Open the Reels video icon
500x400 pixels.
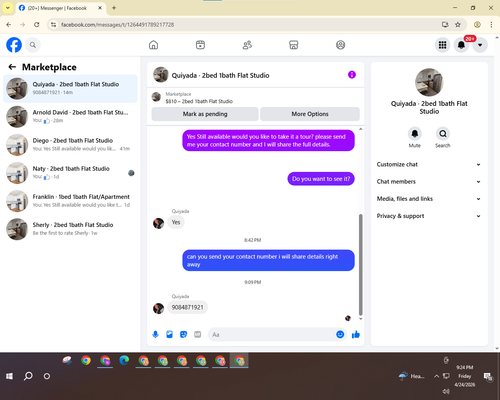pos(200,45)
